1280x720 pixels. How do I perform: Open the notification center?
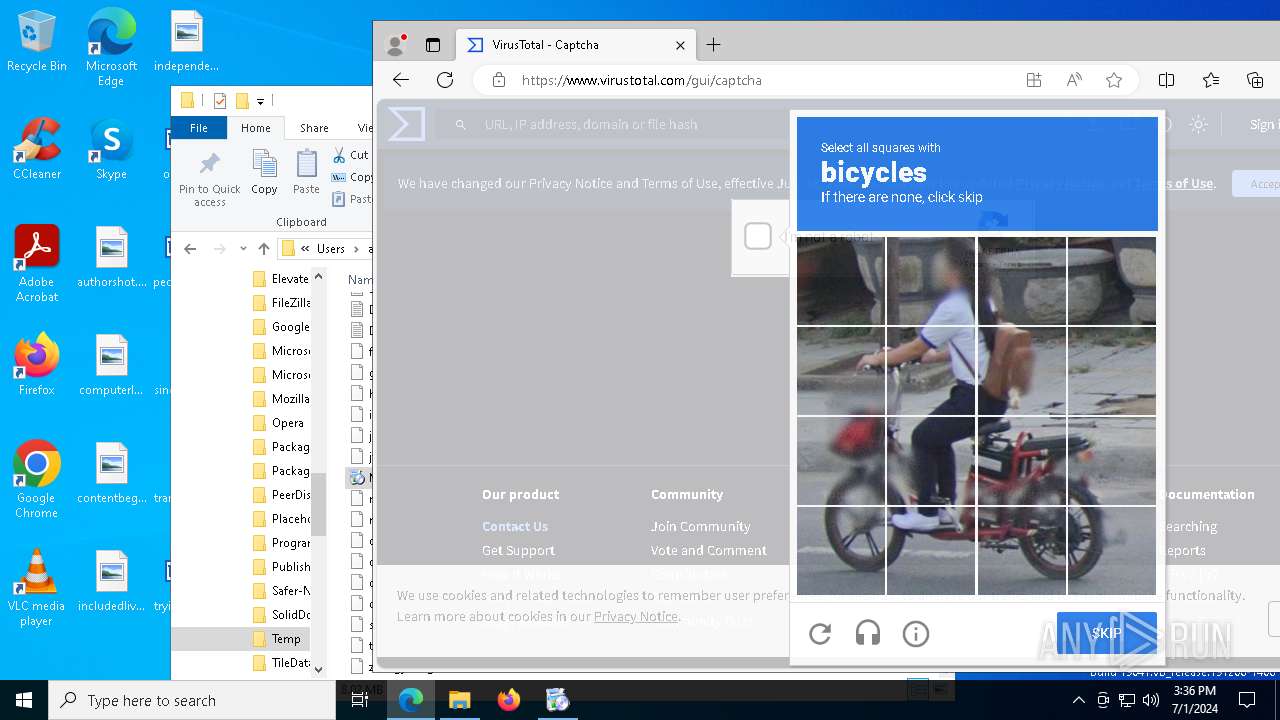coord(1247,700)
